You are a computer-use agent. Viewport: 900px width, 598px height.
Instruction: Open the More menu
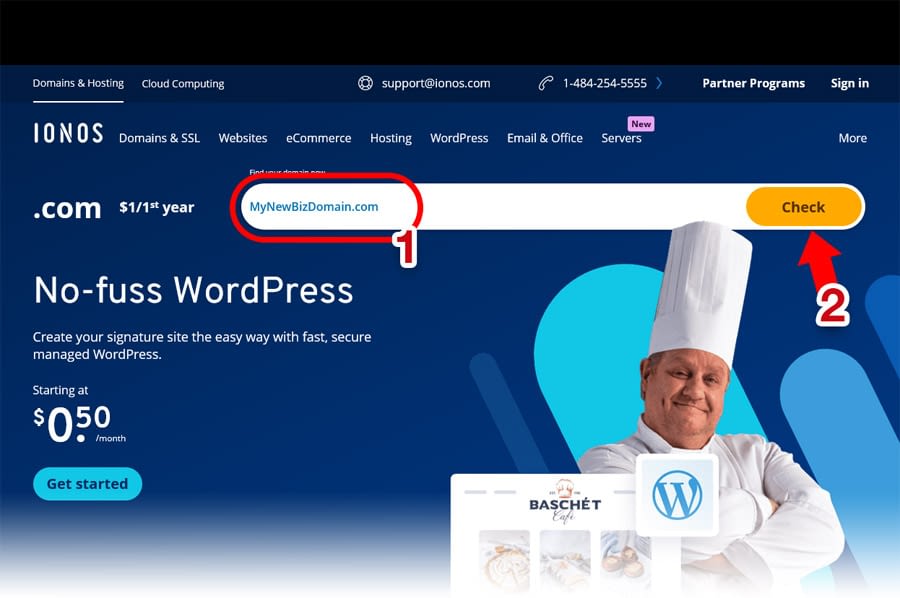tap(852, 138)
